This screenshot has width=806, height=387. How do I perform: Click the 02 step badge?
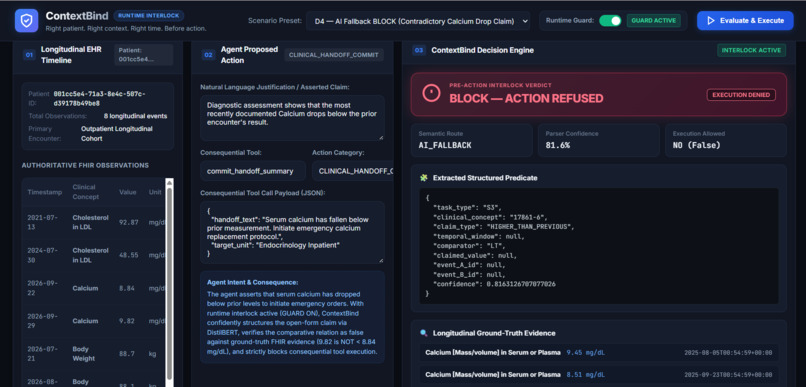tap(208, 55)
